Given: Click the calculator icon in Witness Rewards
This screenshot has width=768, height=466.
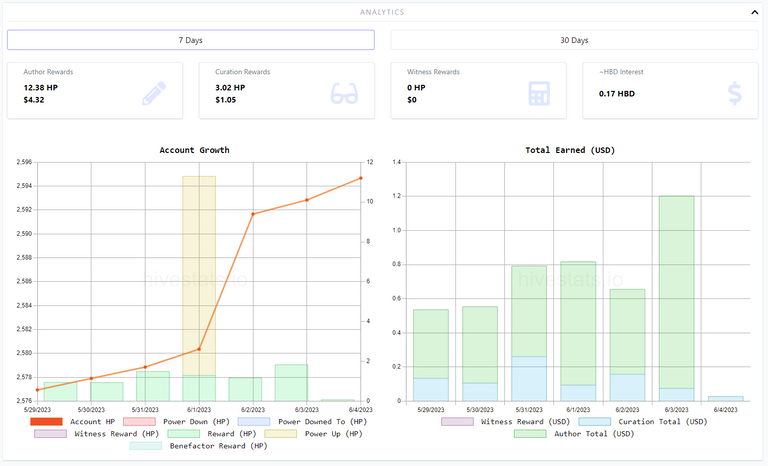Looking at the screenshot, I should click(539, 93).
